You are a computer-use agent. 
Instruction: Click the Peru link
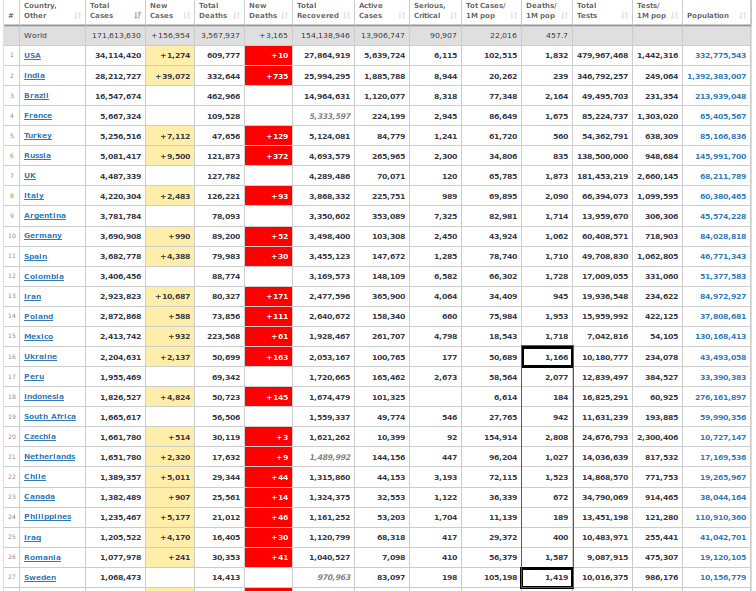pyautogui.click(x=34, y=376)
